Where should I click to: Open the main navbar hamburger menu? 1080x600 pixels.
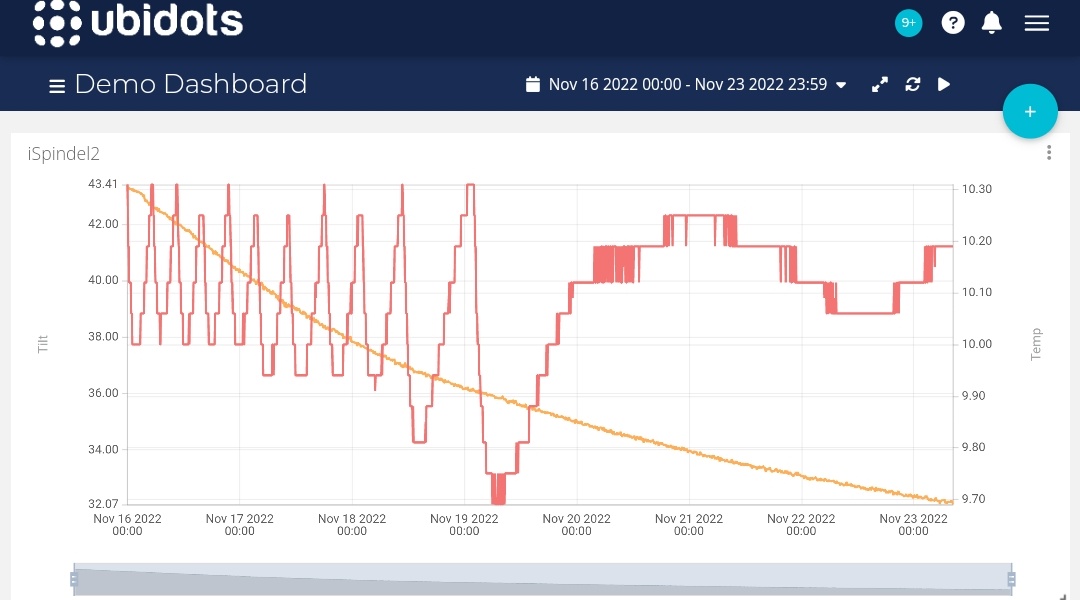[x=1037, y=23]
